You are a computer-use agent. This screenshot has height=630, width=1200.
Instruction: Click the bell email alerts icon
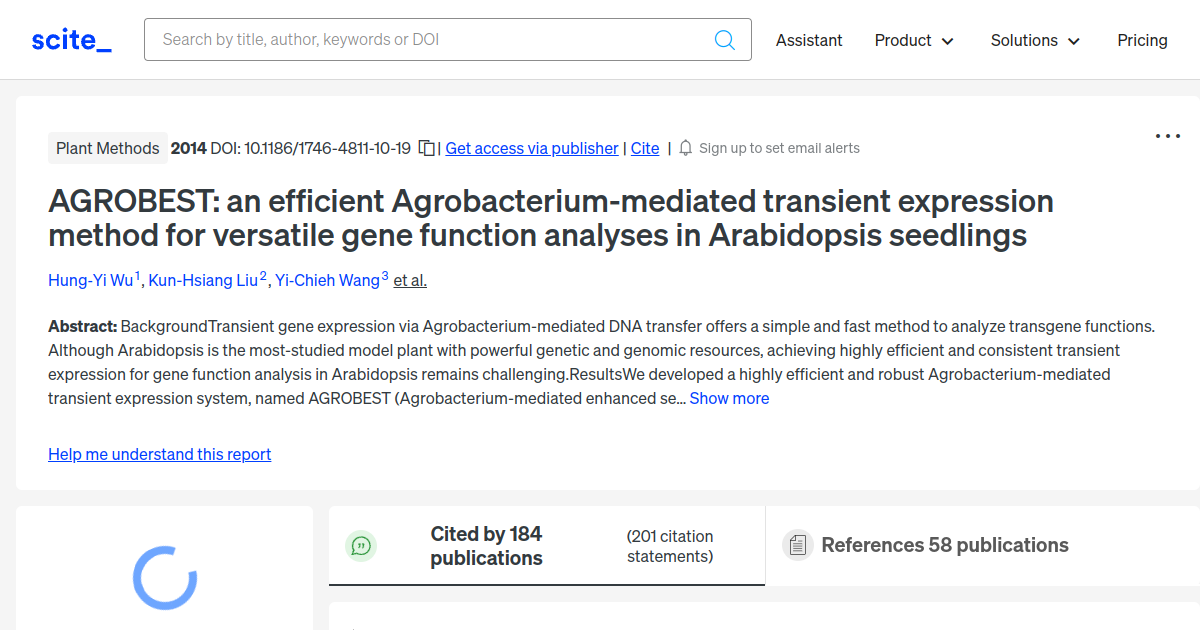[685, 148]
